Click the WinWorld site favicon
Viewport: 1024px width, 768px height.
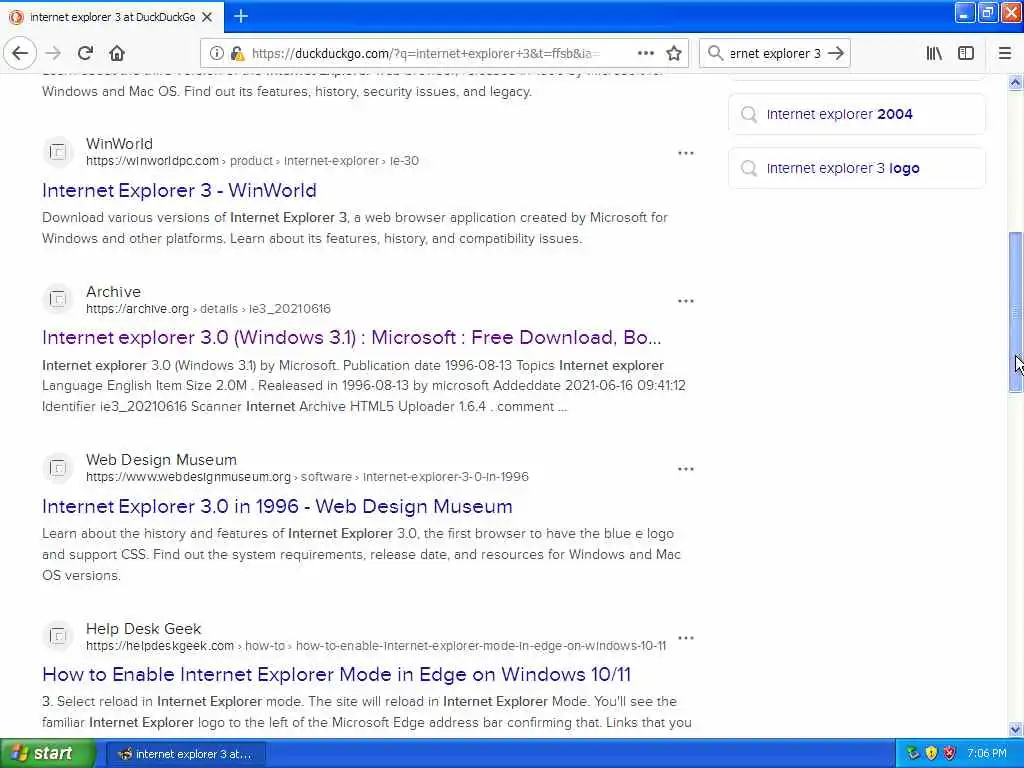(x=57, y=152)
